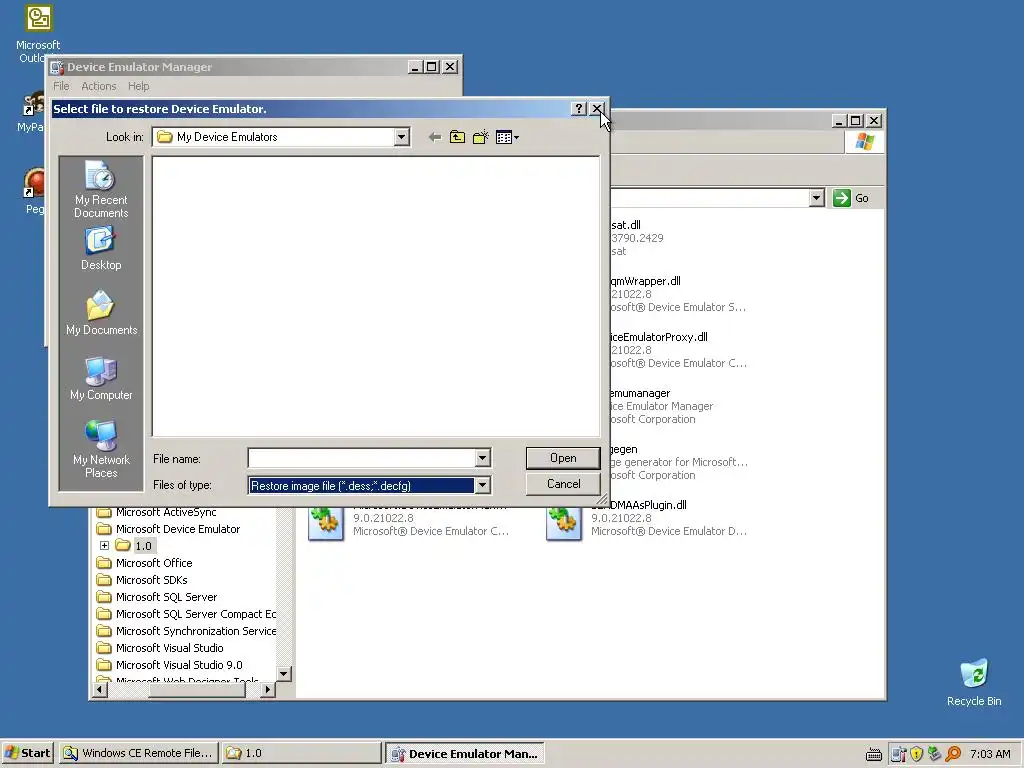
Task: Go to My Documents in places bar
Action: tap(101, 313)
